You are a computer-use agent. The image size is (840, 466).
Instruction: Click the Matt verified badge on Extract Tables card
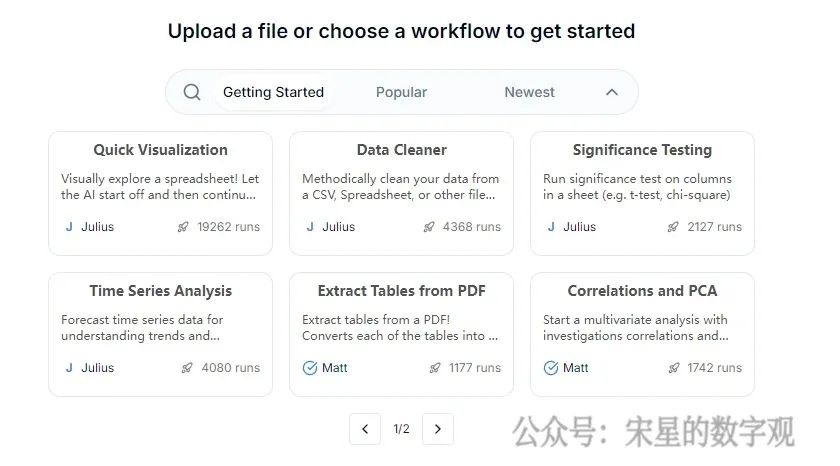coord(310,368)
